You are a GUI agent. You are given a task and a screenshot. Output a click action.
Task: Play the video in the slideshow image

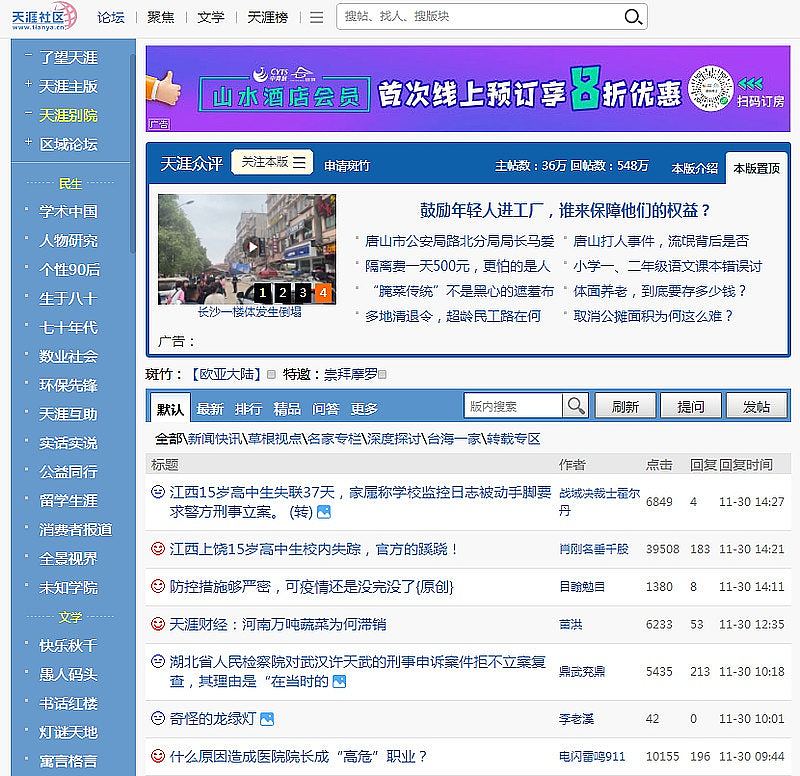[251, 247]
